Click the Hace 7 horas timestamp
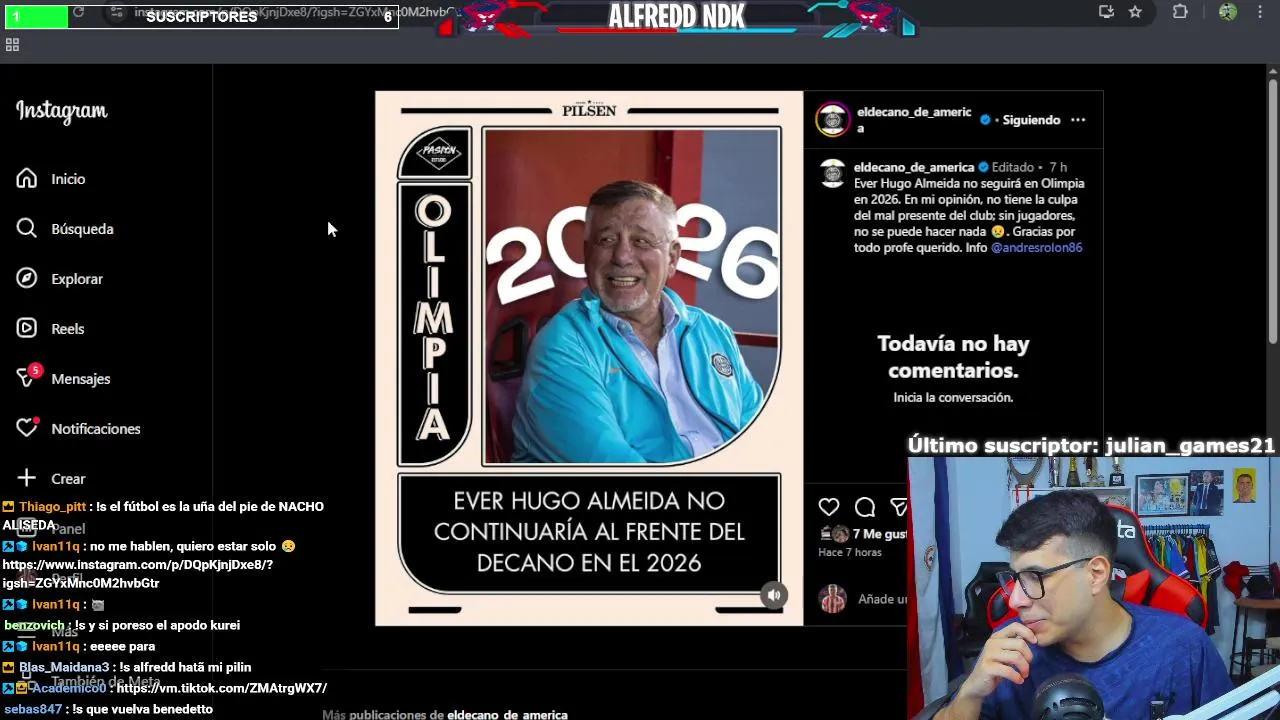The width and height of the screenshot is (1280, 720). 850,552
